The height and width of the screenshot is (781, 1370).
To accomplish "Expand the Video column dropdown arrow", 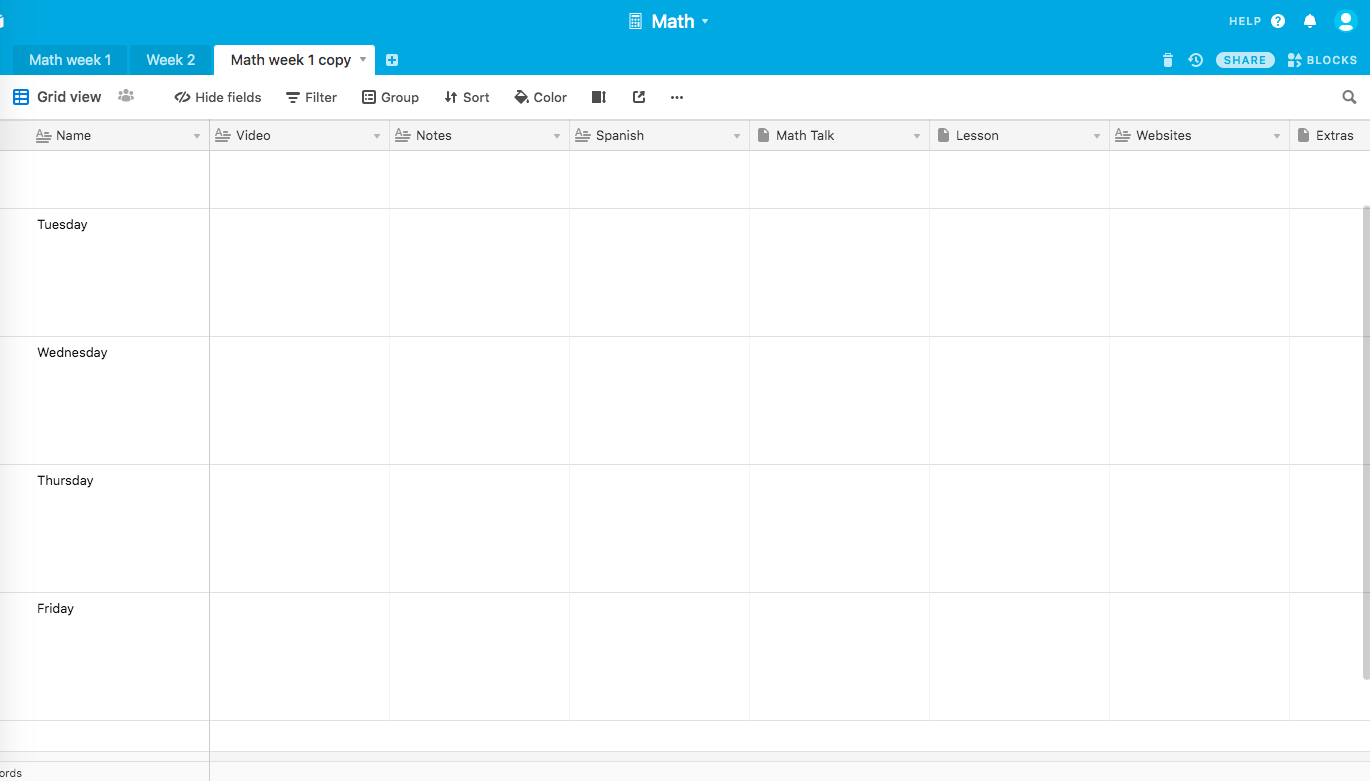I will [x=377, y=136].
